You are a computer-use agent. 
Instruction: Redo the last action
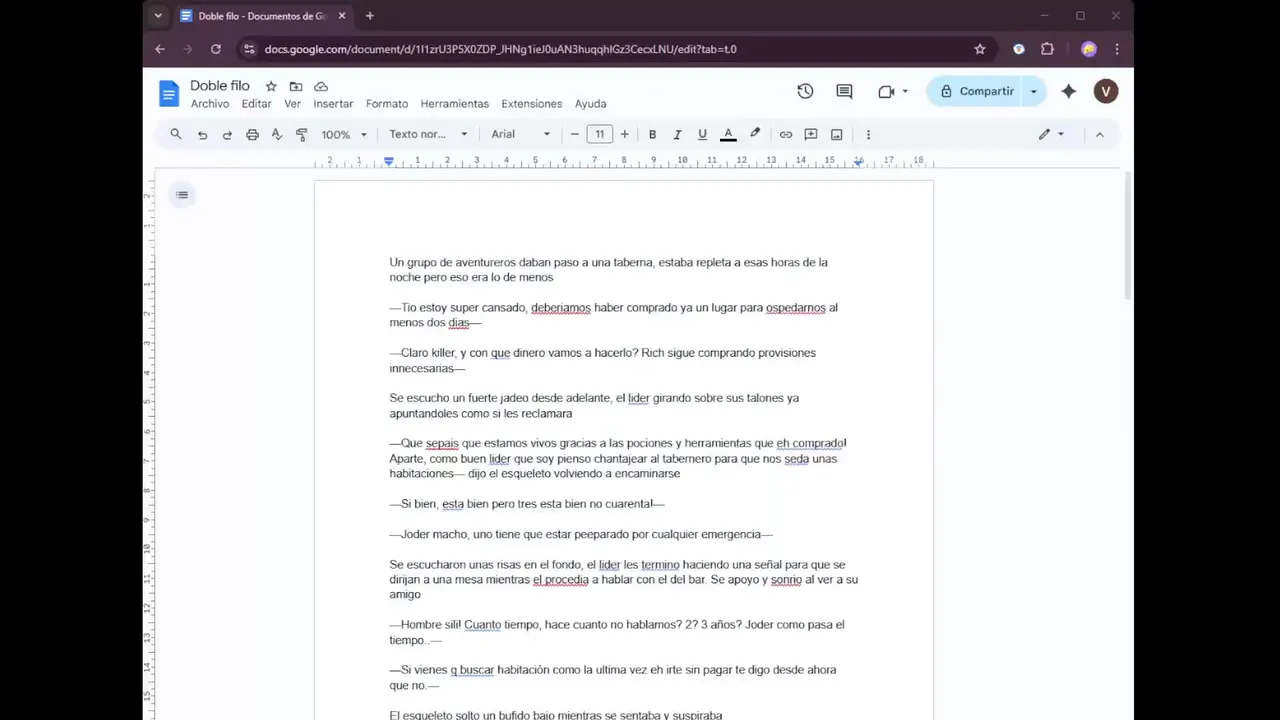click(227, 134)
